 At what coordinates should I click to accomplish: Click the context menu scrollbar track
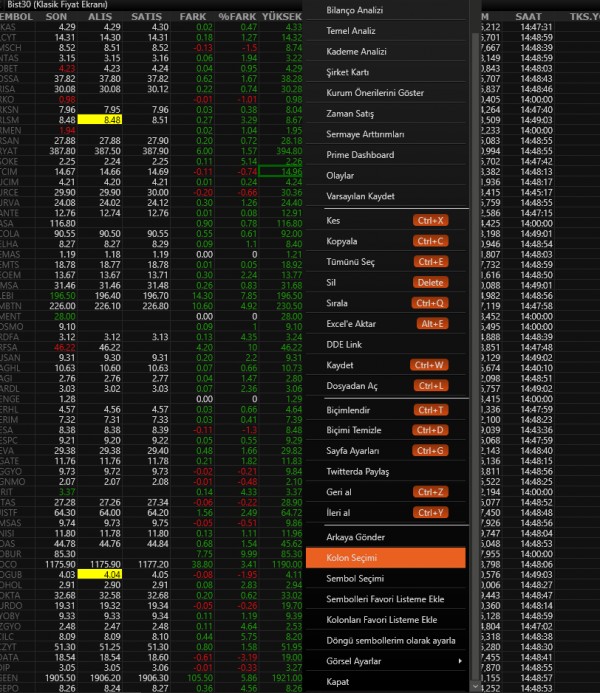tap(475, 354)
